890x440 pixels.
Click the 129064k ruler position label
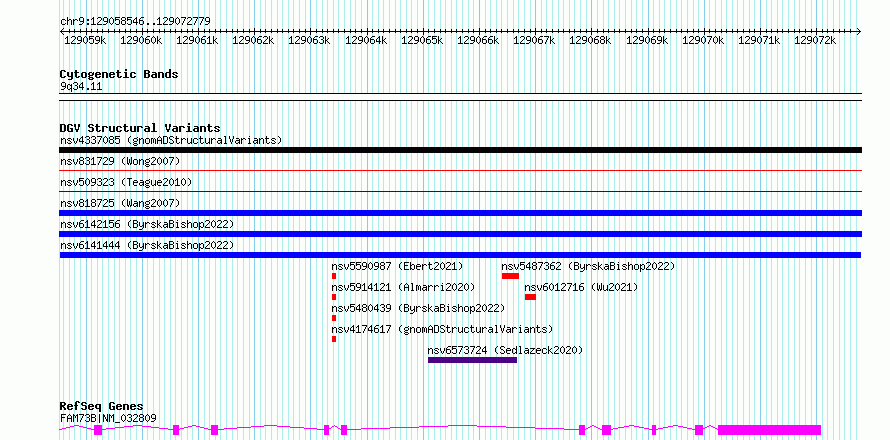click(x=366, y=40)
